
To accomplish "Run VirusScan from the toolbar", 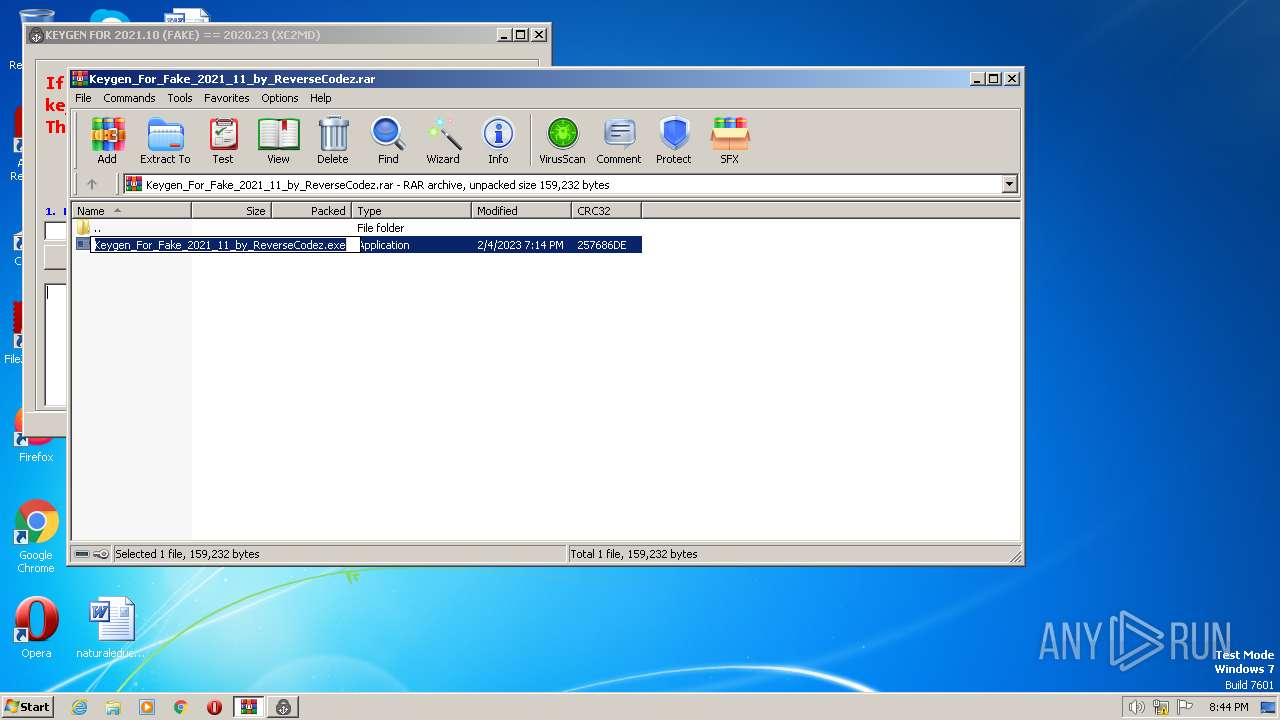I will (562, 140).
